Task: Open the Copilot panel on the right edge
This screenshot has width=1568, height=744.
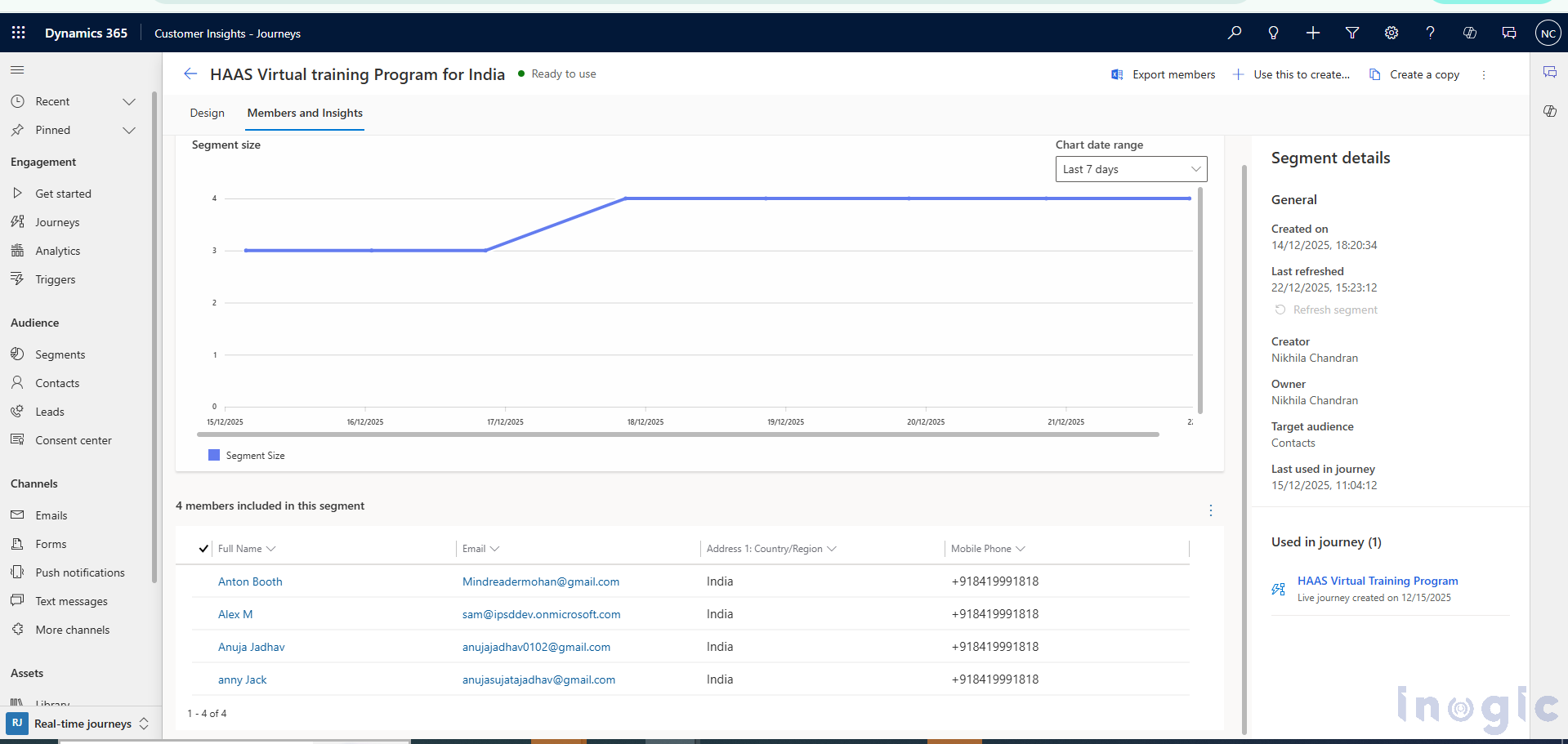Action: point(1549,112)
